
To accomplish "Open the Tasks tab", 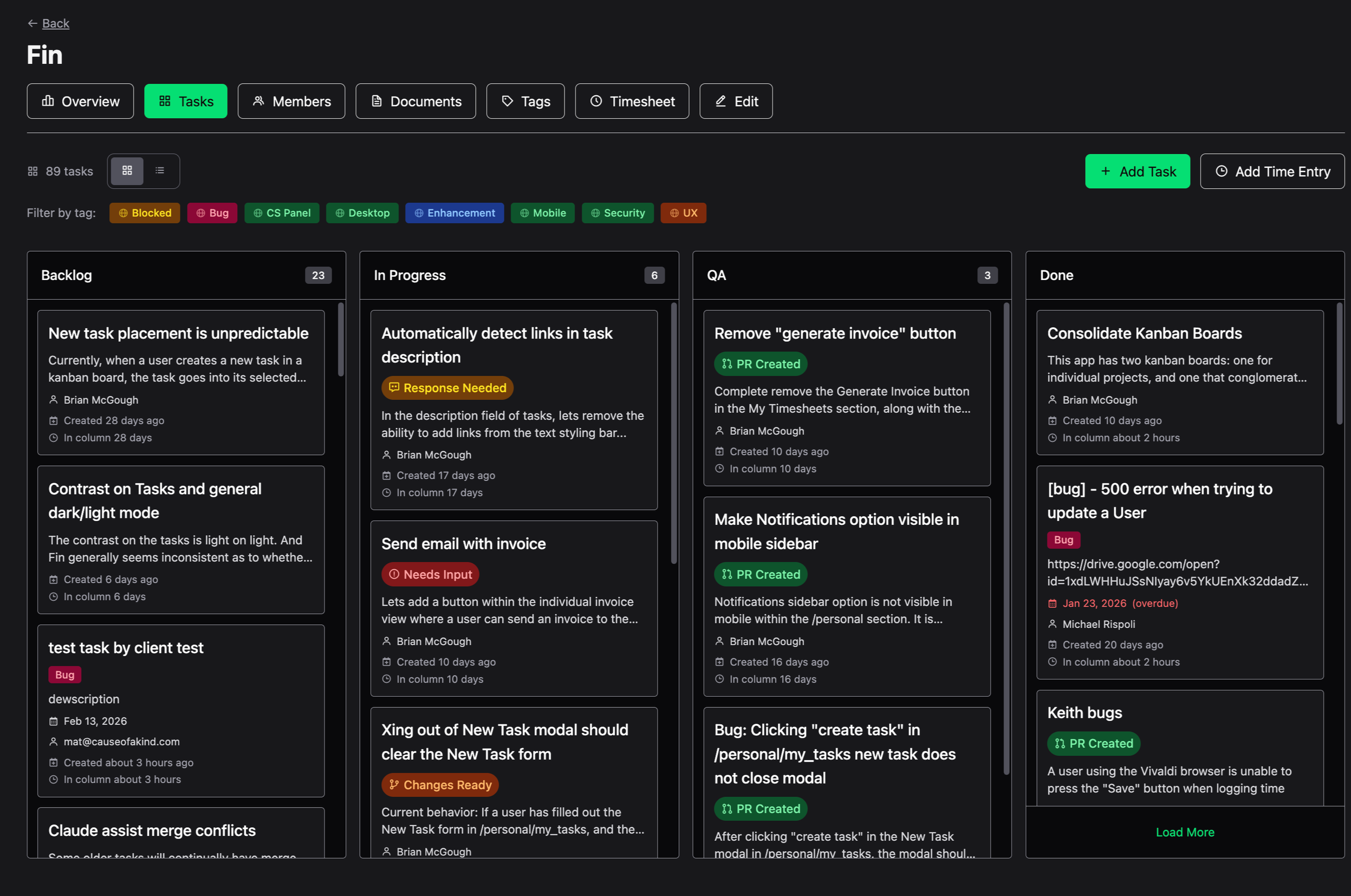I will coord(186,101).
